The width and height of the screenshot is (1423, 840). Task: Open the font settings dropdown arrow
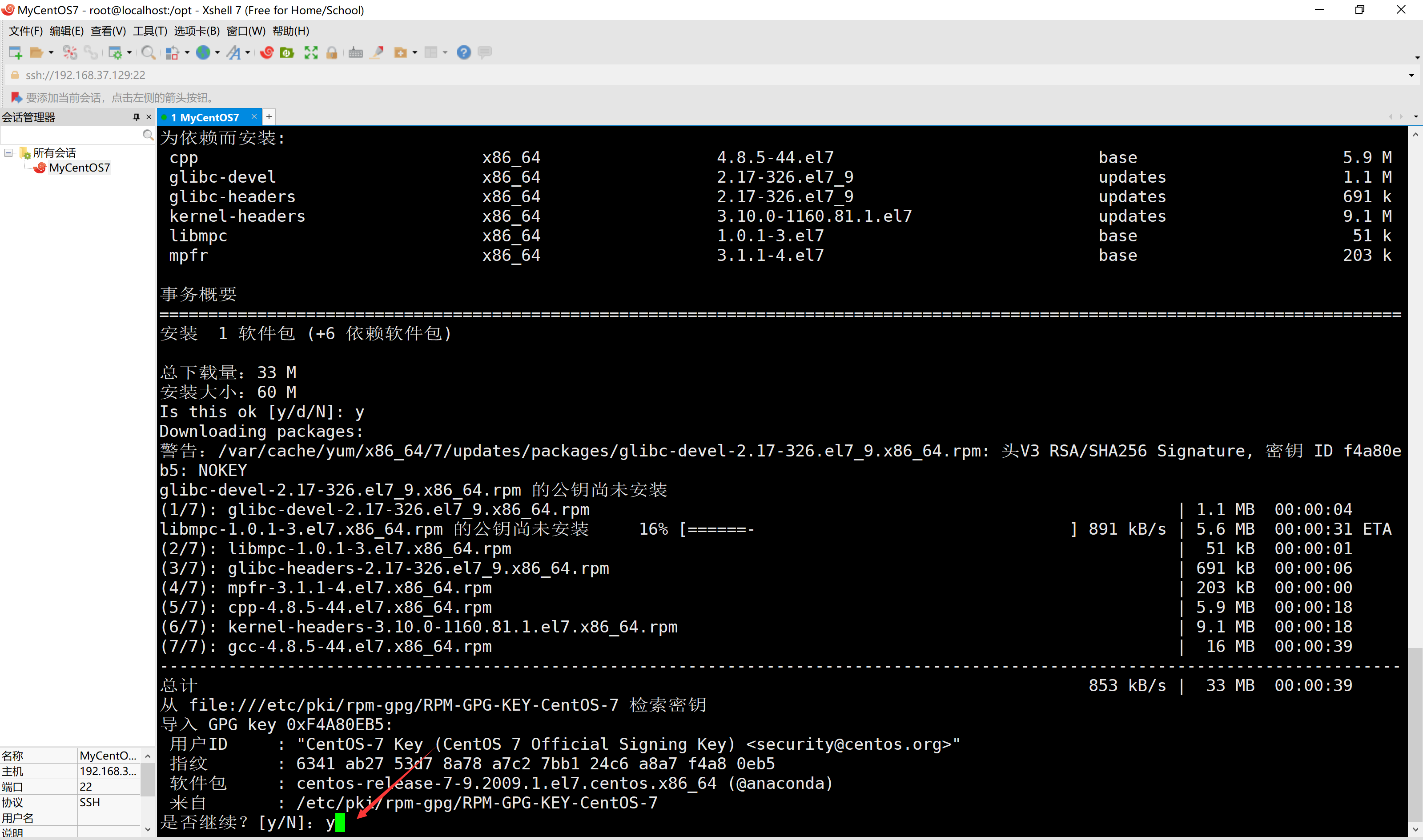pos(247,52)
